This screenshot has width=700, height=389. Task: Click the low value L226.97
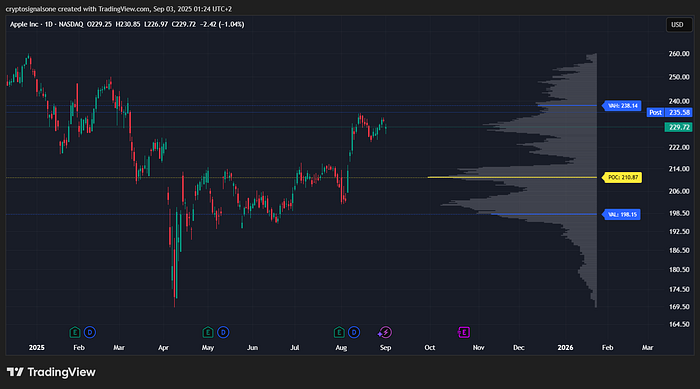(x=156, y=25)
